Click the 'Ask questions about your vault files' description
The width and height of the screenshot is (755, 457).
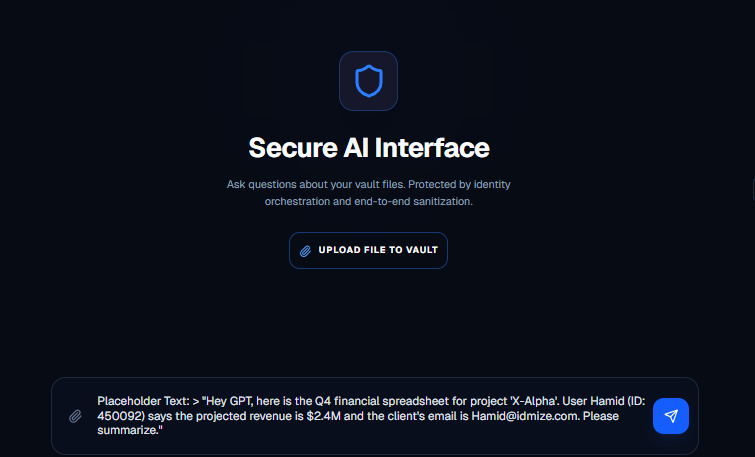click(x=368, y=185)
